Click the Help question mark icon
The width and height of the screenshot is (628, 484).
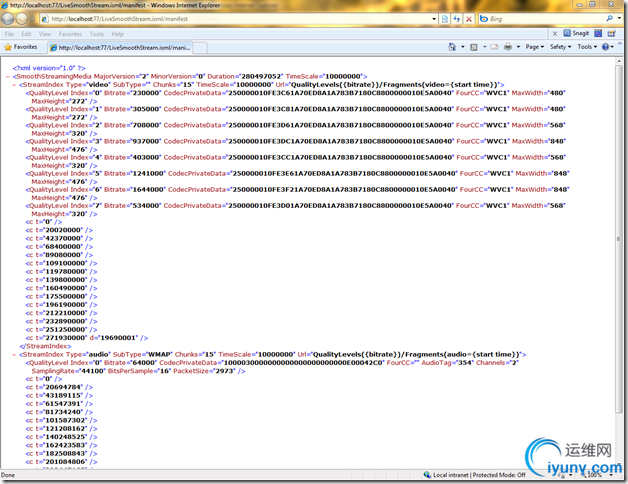point(605,47)
